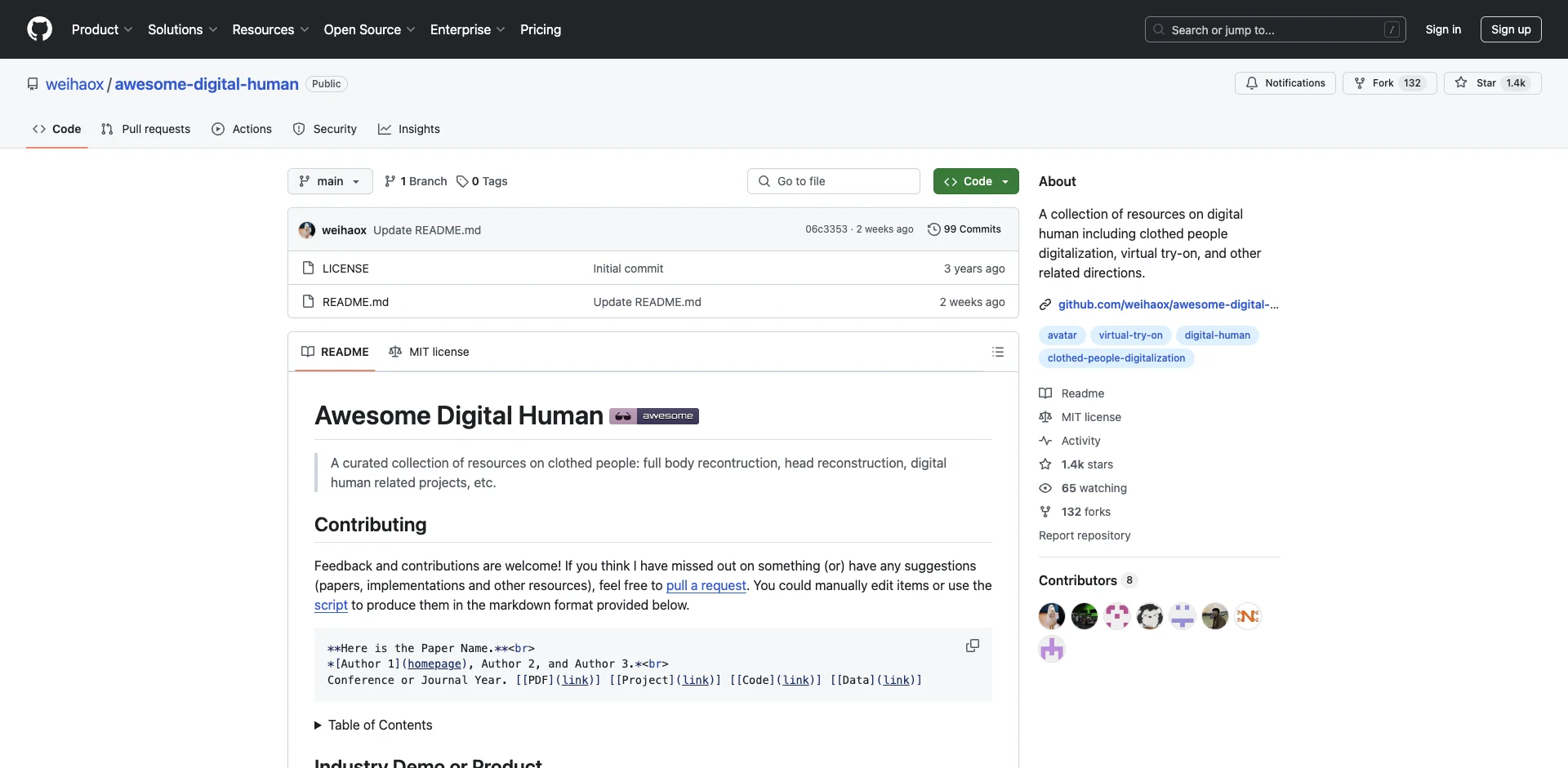
Task: Open the repository Activity page
Action: (1070, 441)
